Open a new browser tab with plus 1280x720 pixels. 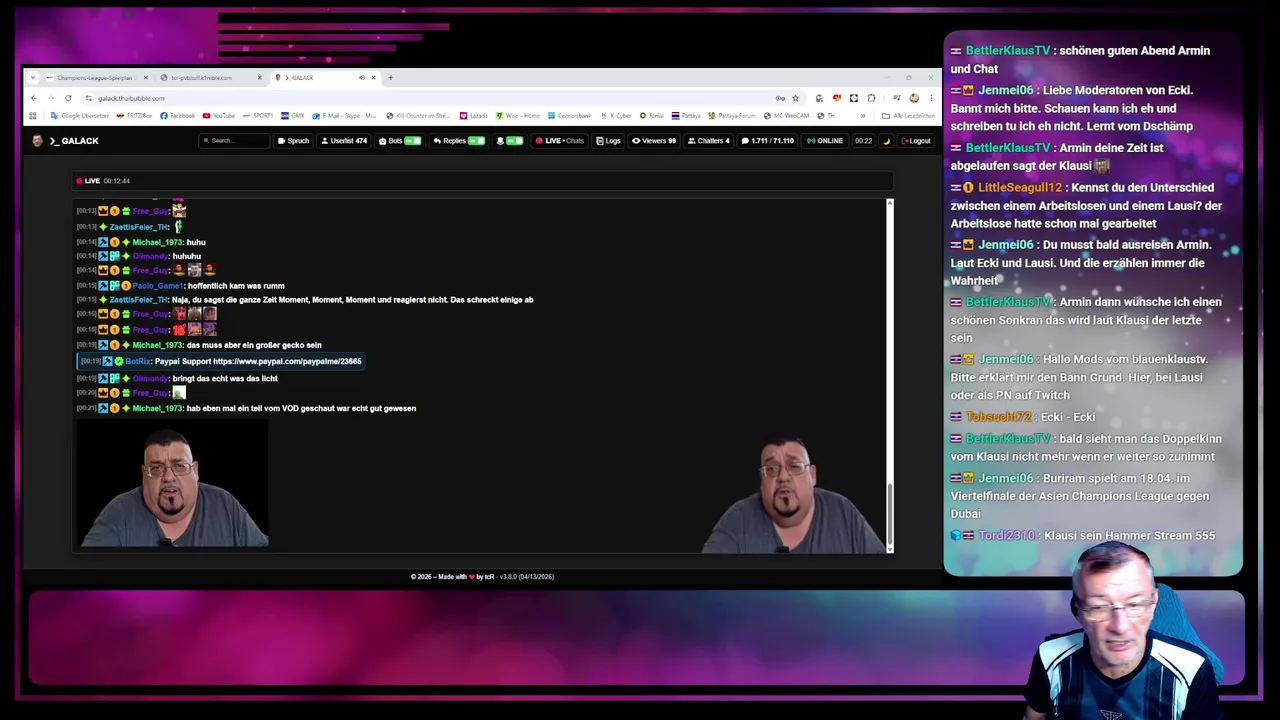point(391,78)
